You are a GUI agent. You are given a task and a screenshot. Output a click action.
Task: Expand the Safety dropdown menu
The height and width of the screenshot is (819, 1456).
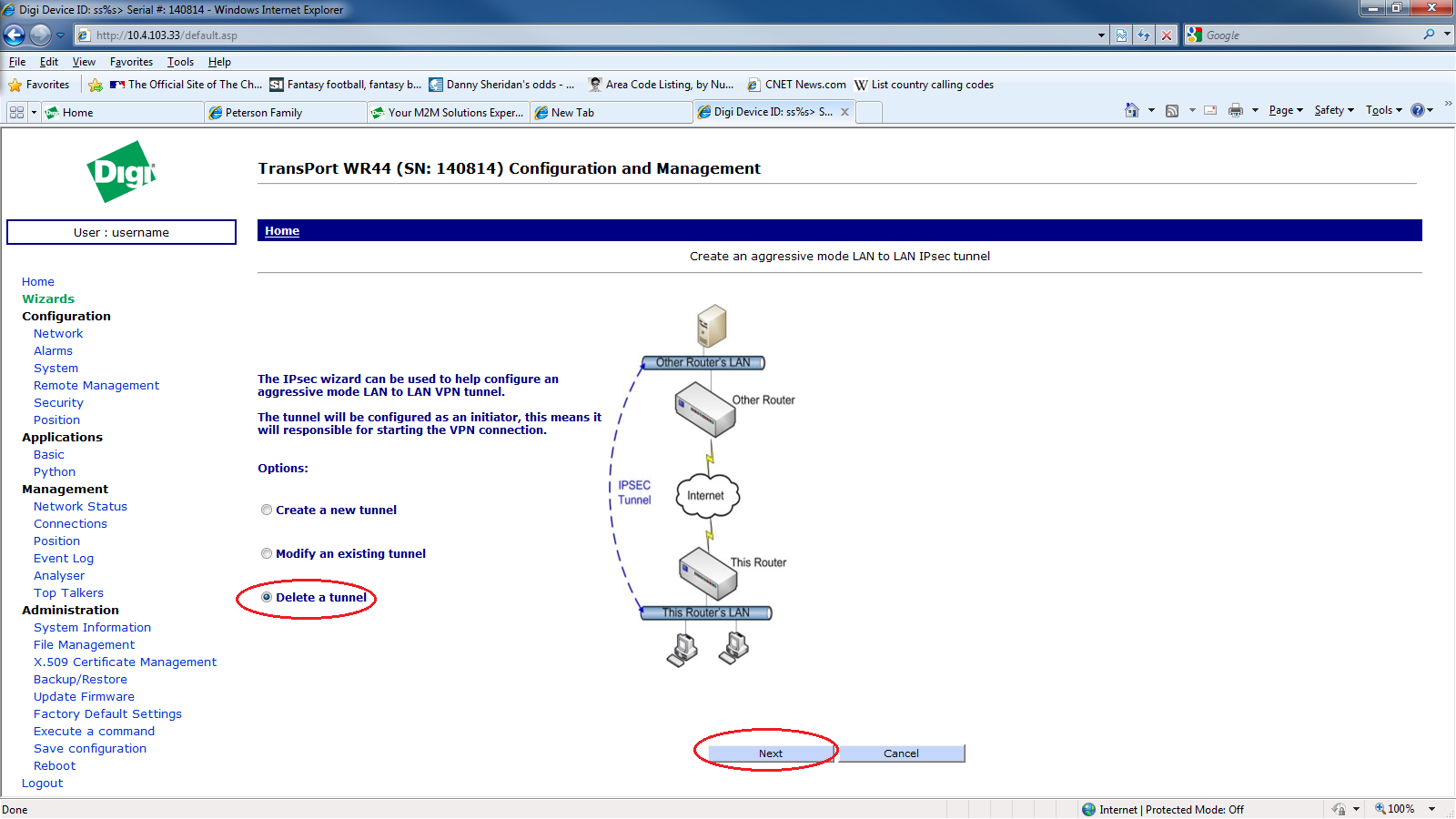point(1333,110)
